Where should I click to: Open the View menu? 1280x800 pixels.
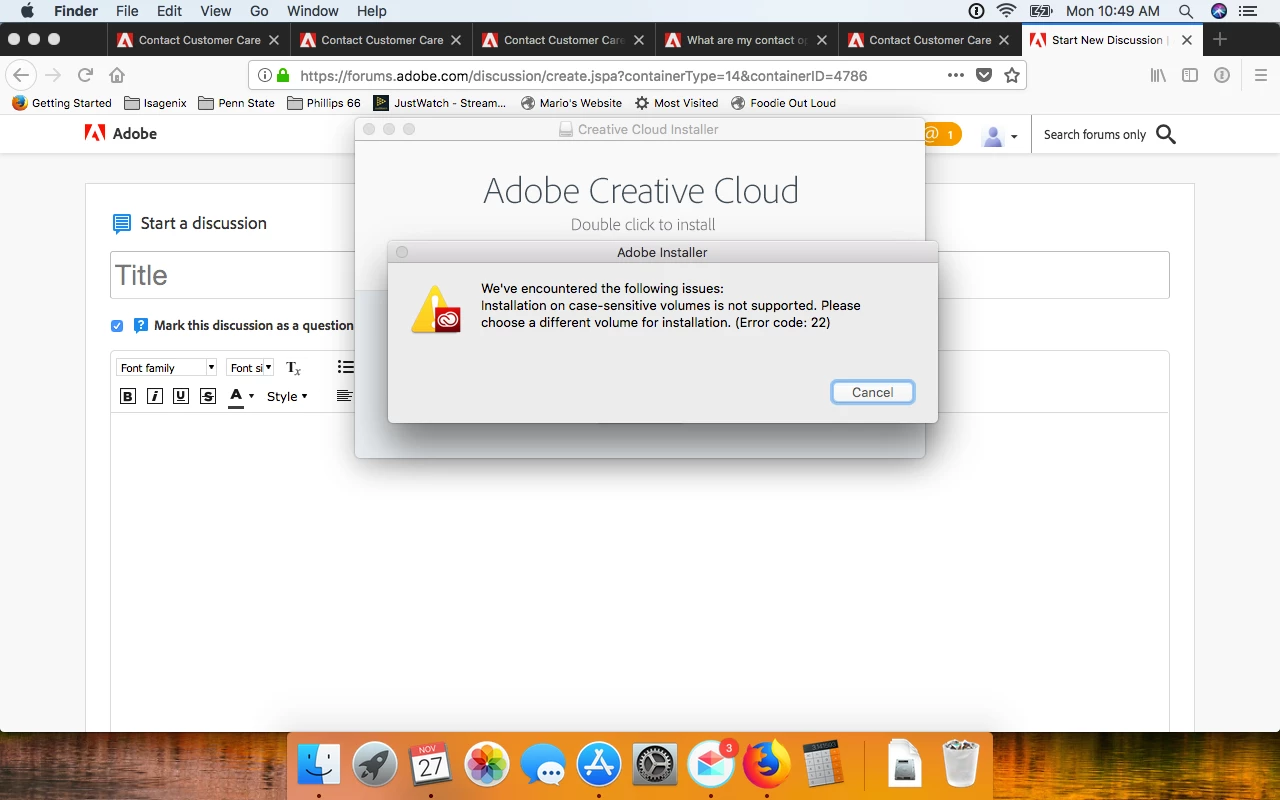[x=216, y=11]
